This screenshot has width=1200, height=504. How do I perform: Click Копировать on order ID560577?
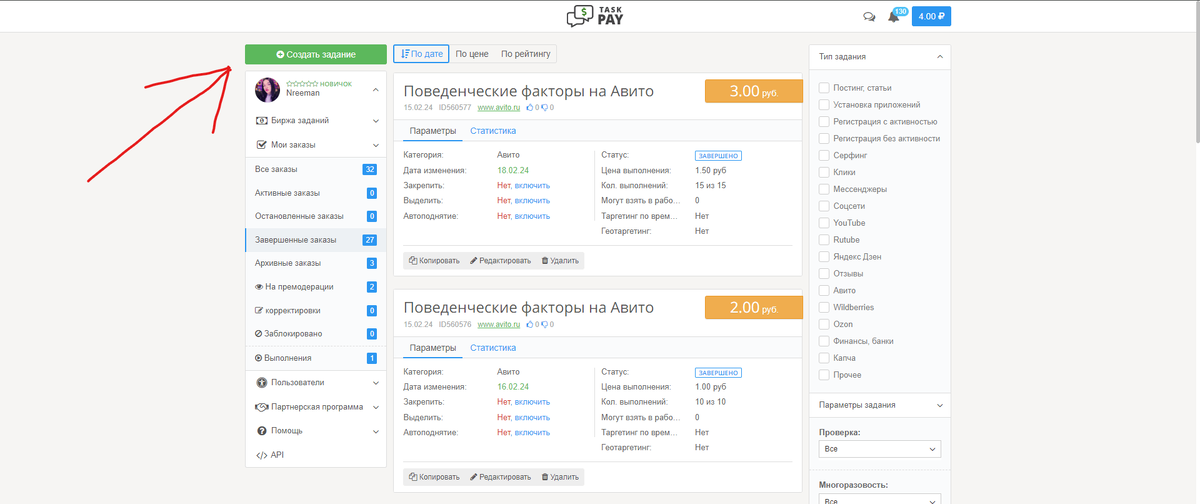point(434,260)
